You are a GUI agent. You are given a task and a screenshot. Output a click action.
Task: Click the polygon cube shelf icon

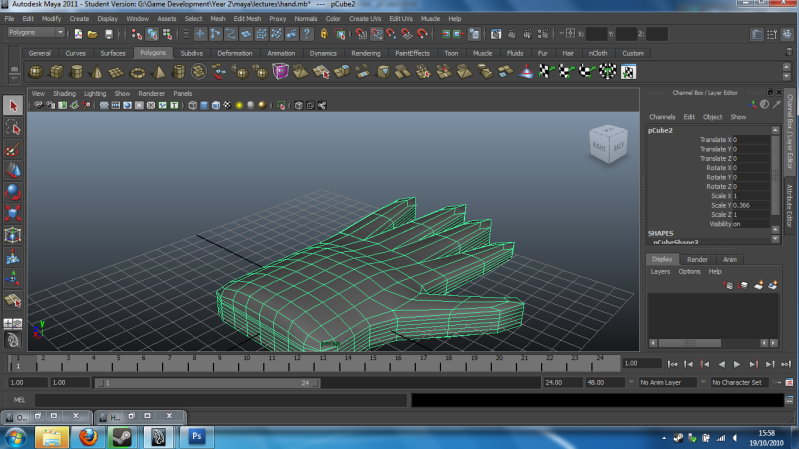[x=56, y=71]
